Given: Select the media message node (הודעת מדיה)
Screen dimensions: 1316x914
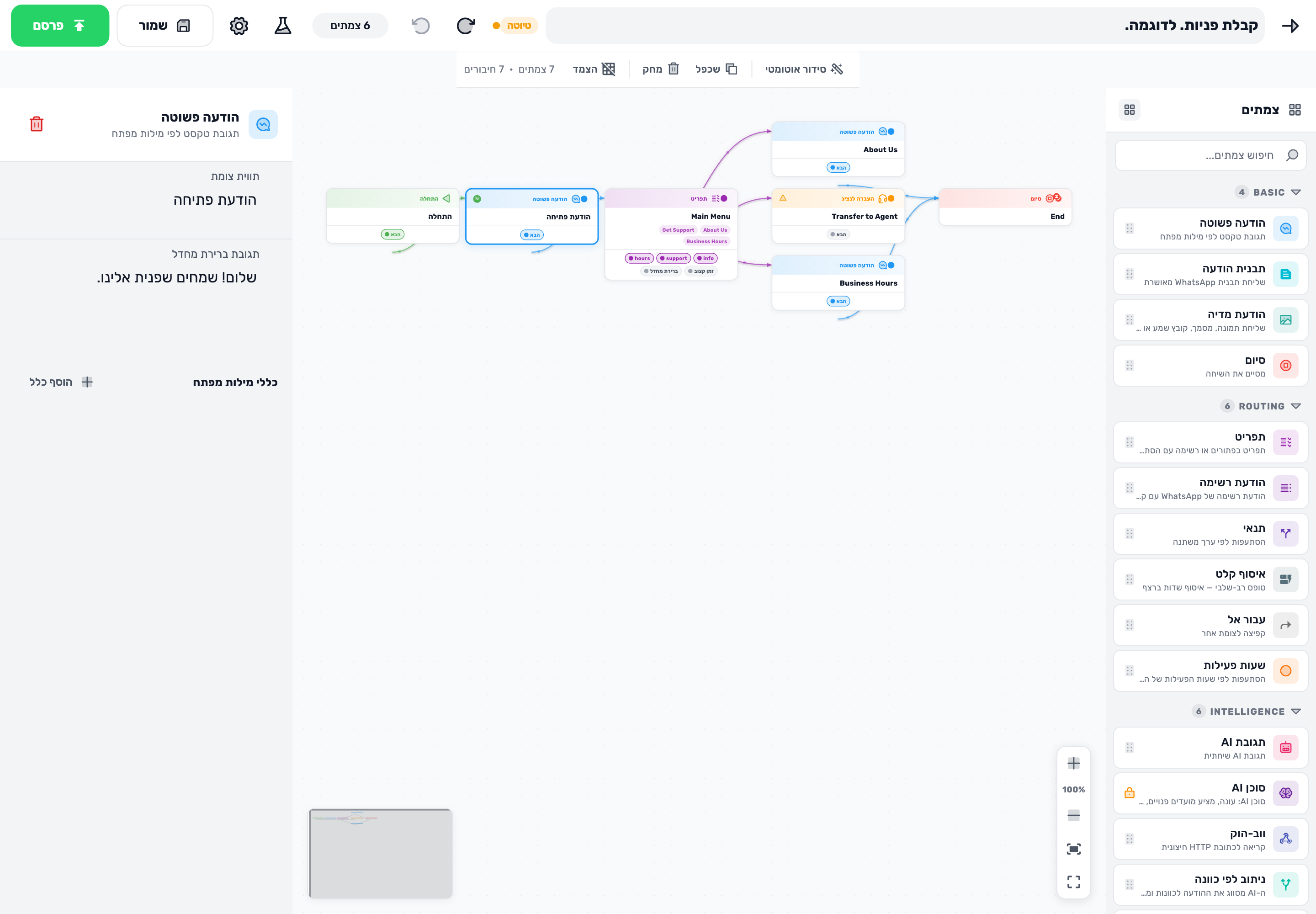Looking at the screenshot, I should tap(1210, 320).
